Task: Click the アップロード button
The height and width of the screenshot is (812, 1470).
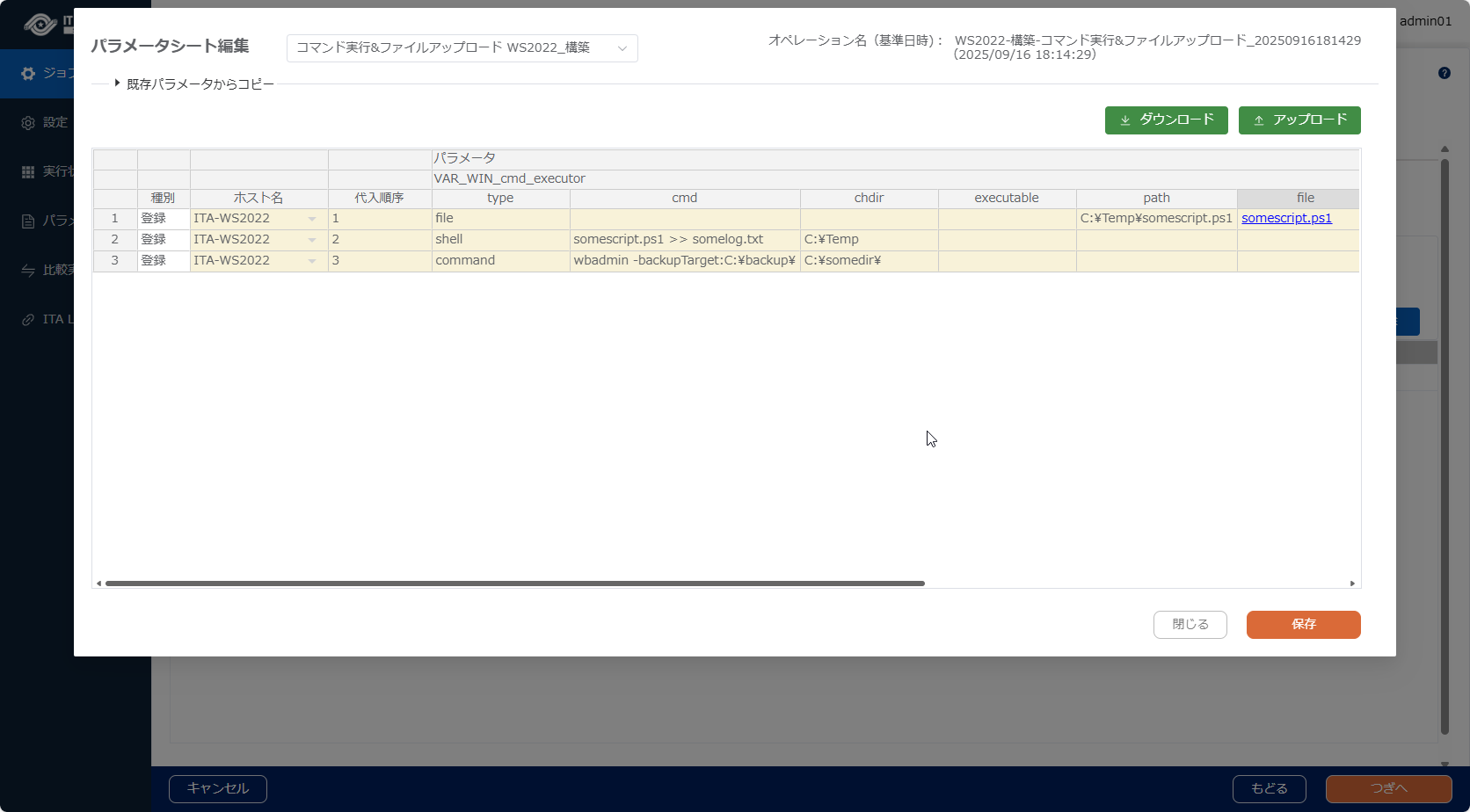Action: (x=1299, y=120)
